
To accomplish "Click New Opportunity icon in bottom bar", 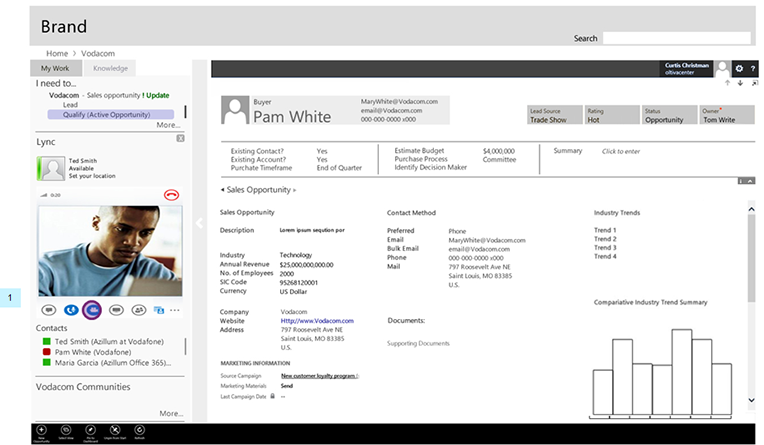I will coord(41,428).
